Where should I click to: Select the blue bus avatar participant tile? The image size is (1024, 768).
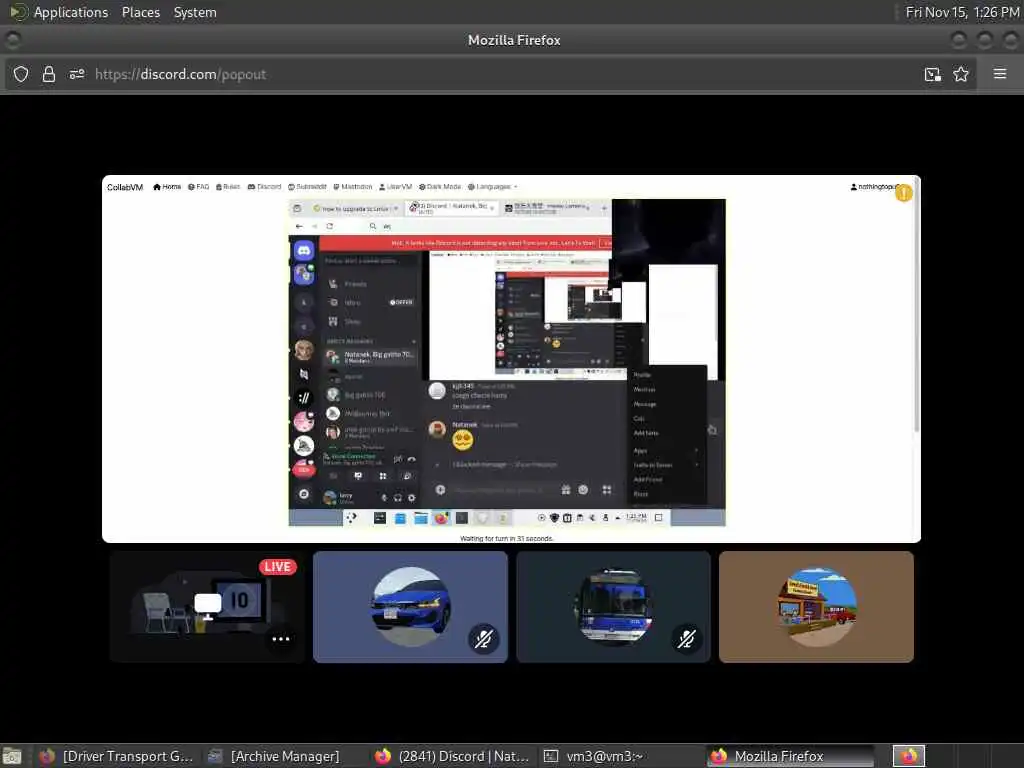613,607
